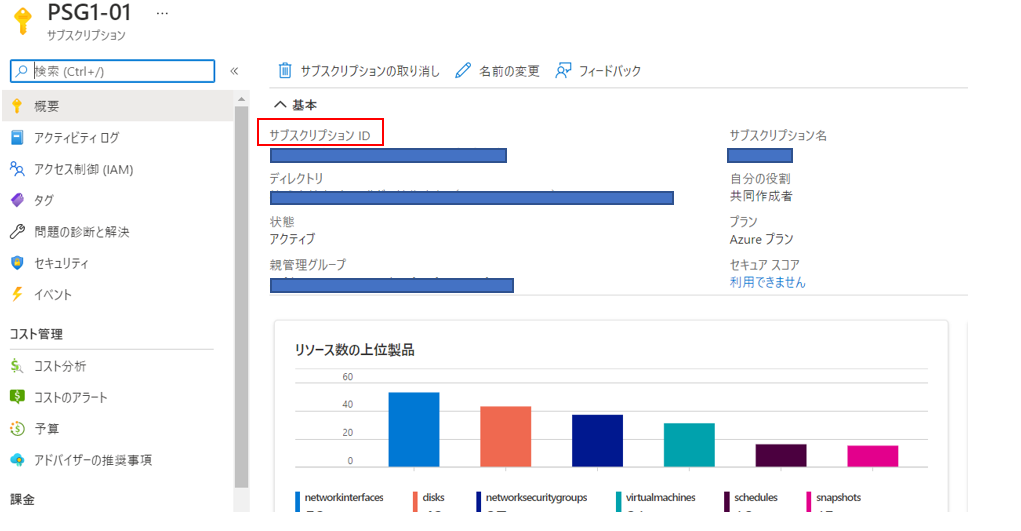The image size is (1021, 531).
Task: Click the フィードバック person icon
Action: (x=563, y=70)
